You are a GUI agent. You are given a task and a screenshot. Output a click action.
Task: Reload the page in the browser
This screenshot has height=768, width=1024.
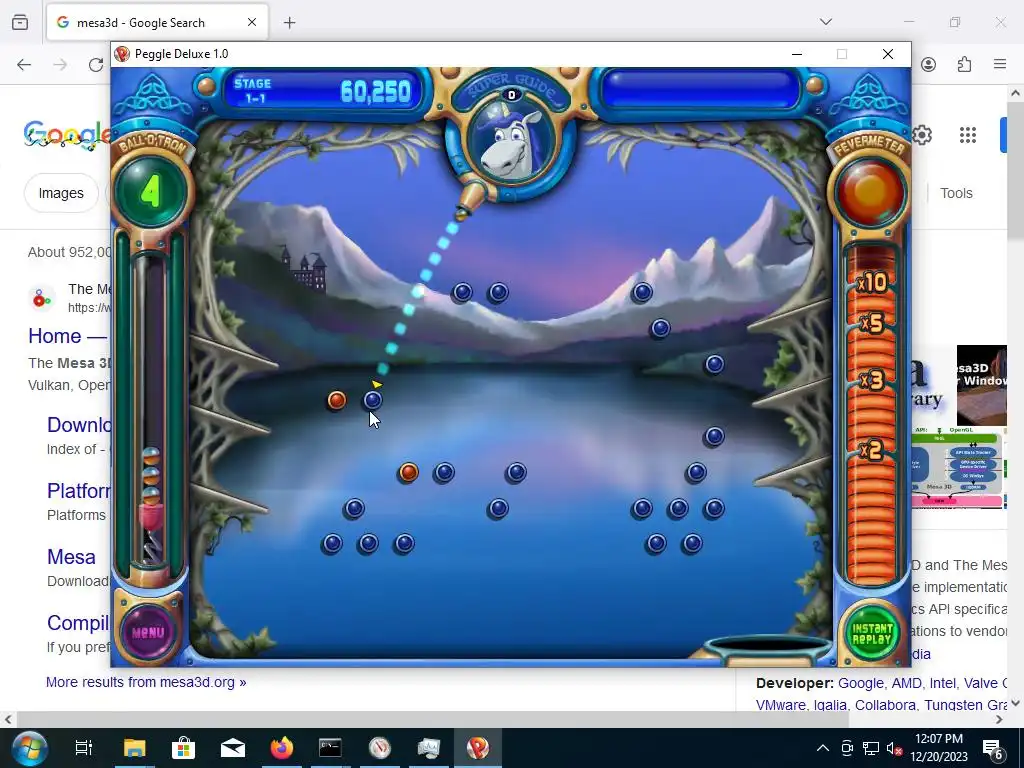[96, 64]
